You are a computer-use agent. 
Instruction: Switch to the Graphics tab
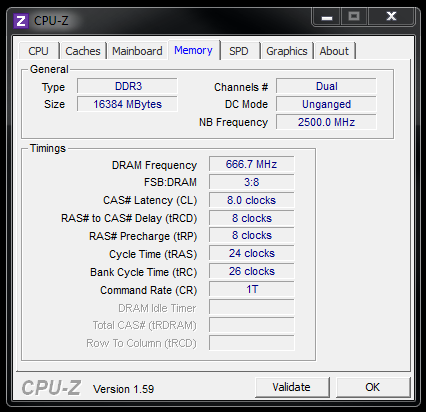(x=287, y=51)
